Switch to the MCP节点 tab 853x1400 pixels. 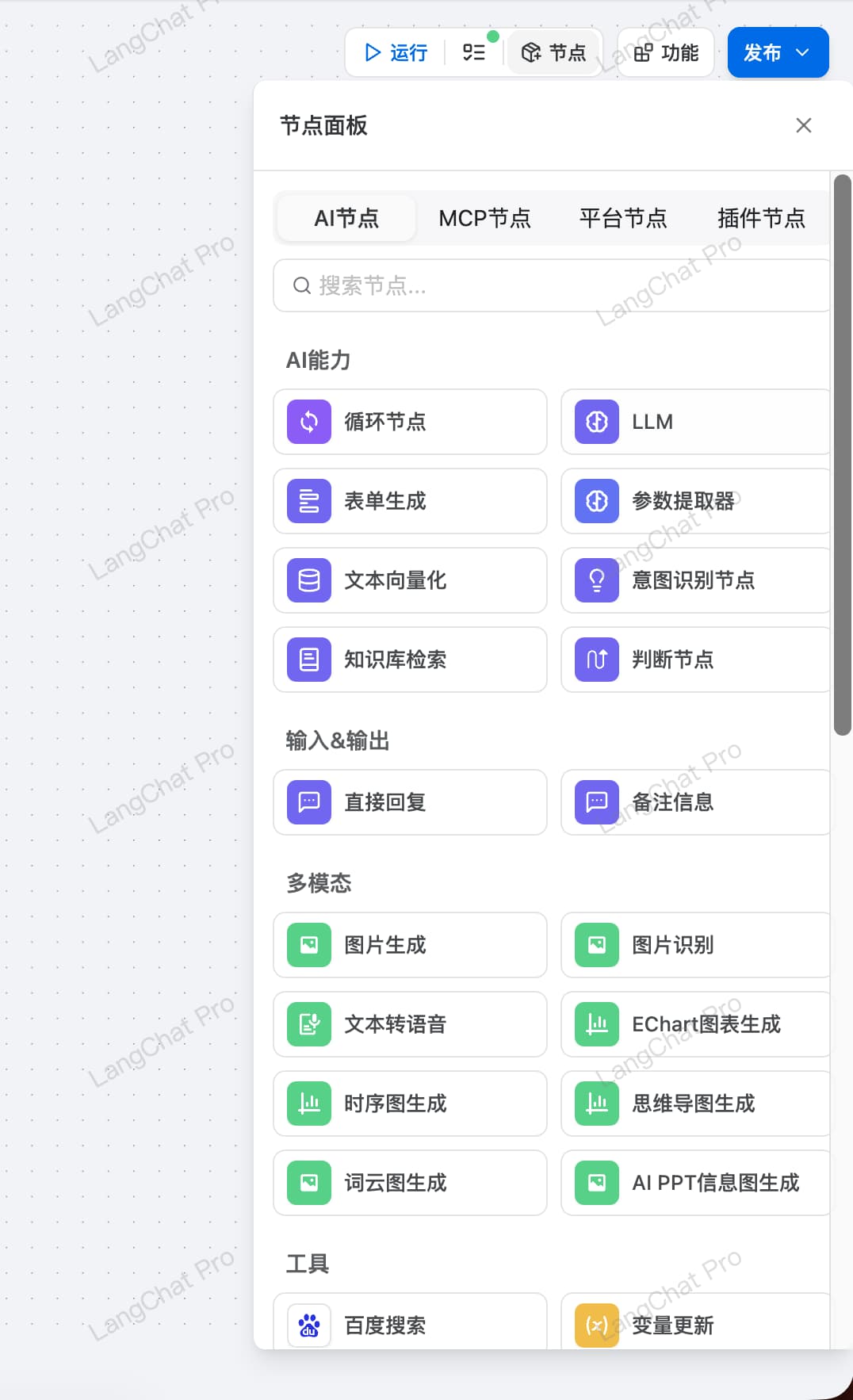(x=484, y=218)
